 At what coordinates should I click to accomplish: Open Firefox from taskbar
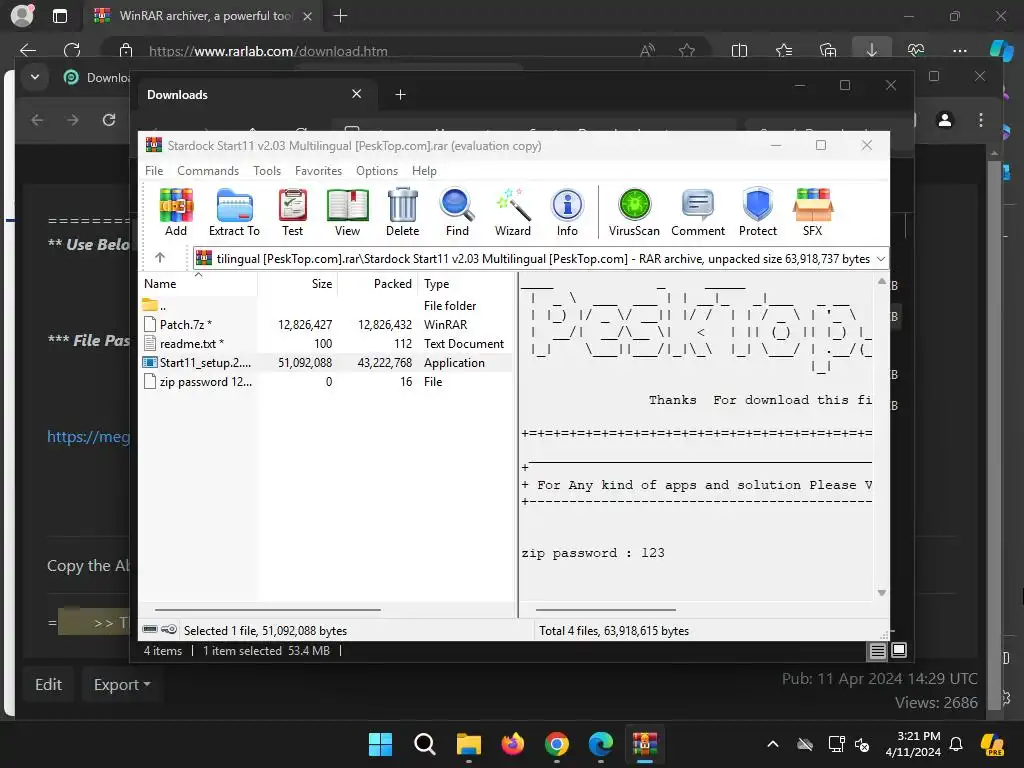click(x=513, y=744)
